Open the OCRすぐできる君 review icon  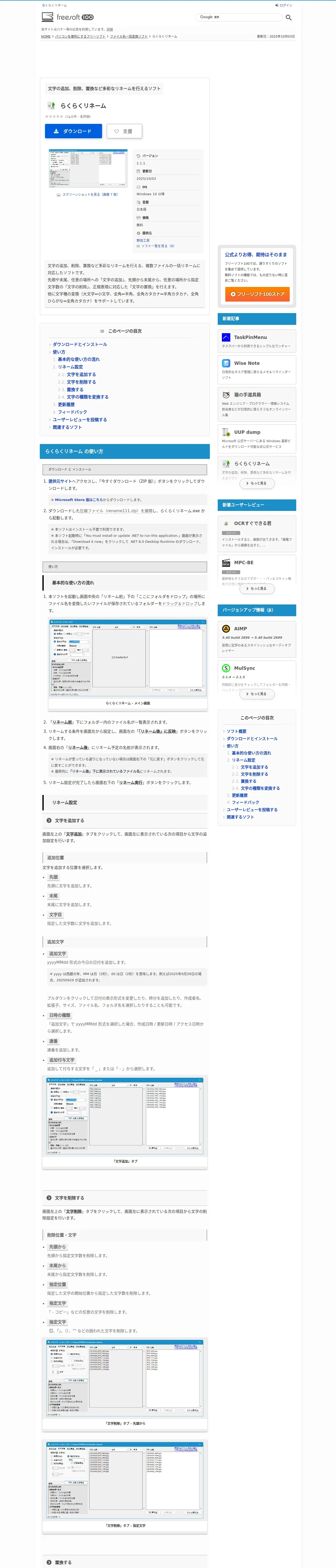click(226, 523)
